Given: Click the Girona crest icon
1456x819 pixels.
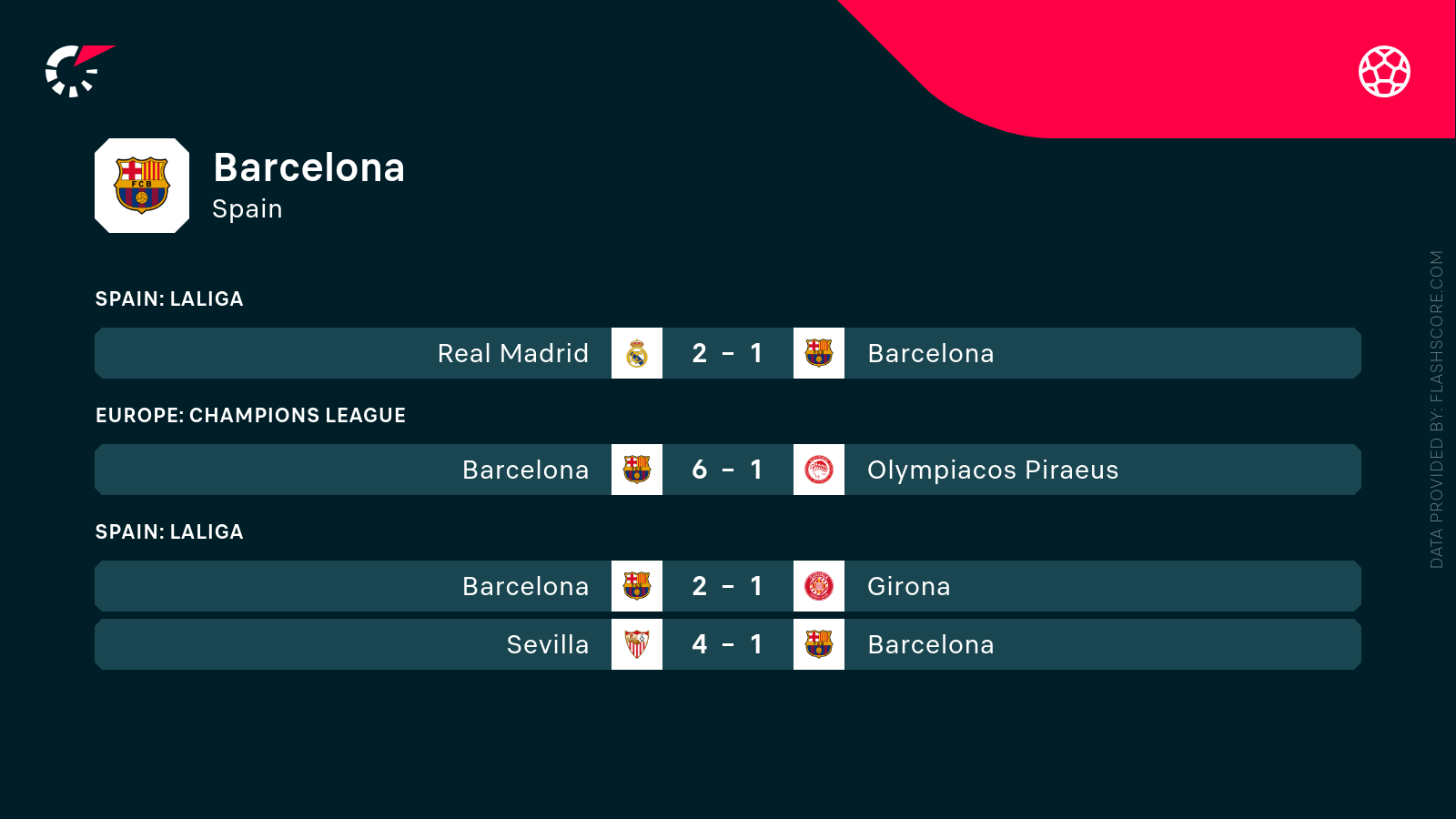Looking at the screenshot, I should point(819,586).
